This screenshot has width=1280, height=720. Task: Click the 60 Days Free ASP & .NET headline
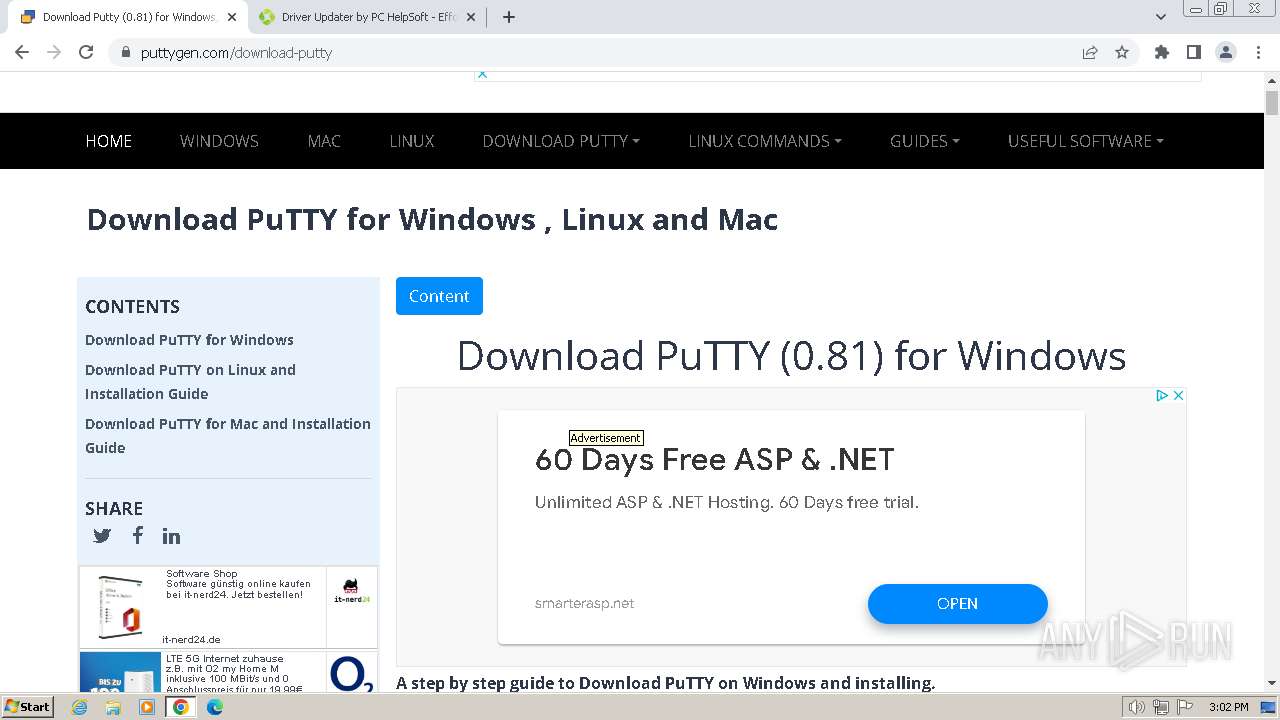[715, 460]
